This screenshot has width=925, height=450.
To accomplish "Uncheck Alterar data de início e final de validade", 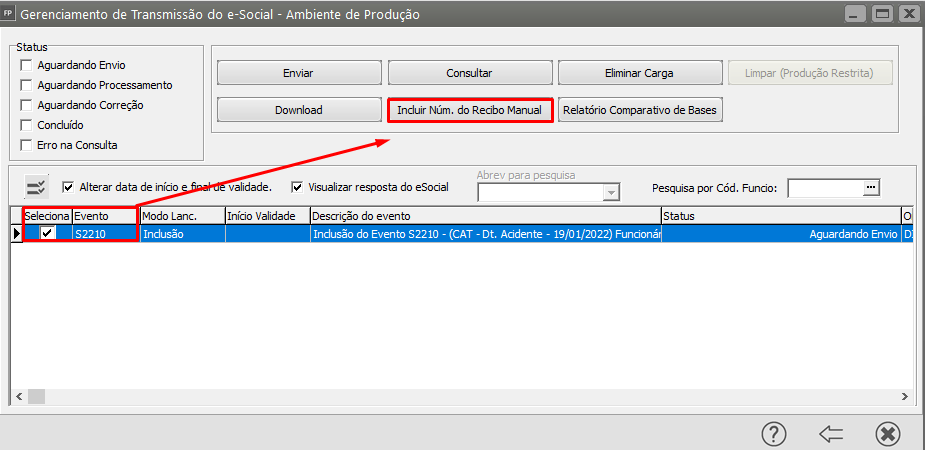I will (x=68, y=188).
